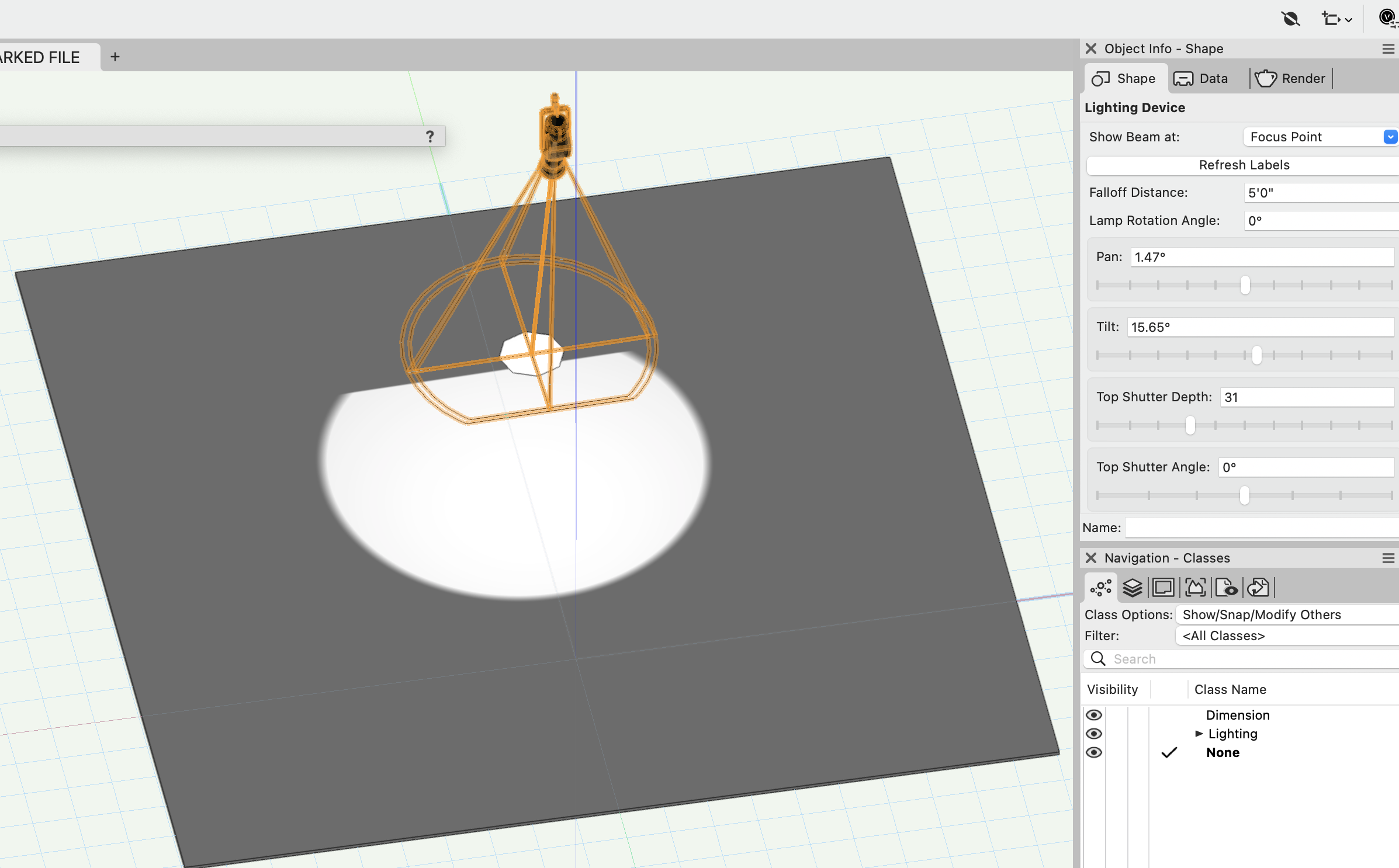The width and height of the screenshot is (1399, 868).
Task: Expand the Lighting class tree entry
Action: tap(1199, 734)
